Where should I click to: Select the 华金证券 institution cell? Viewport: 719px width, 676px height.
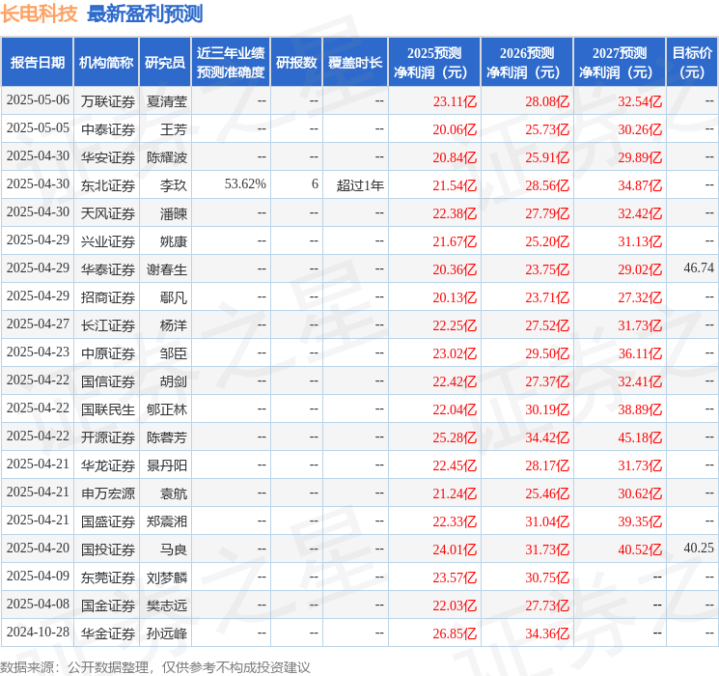pyautogui.click(x=108, y=633)
